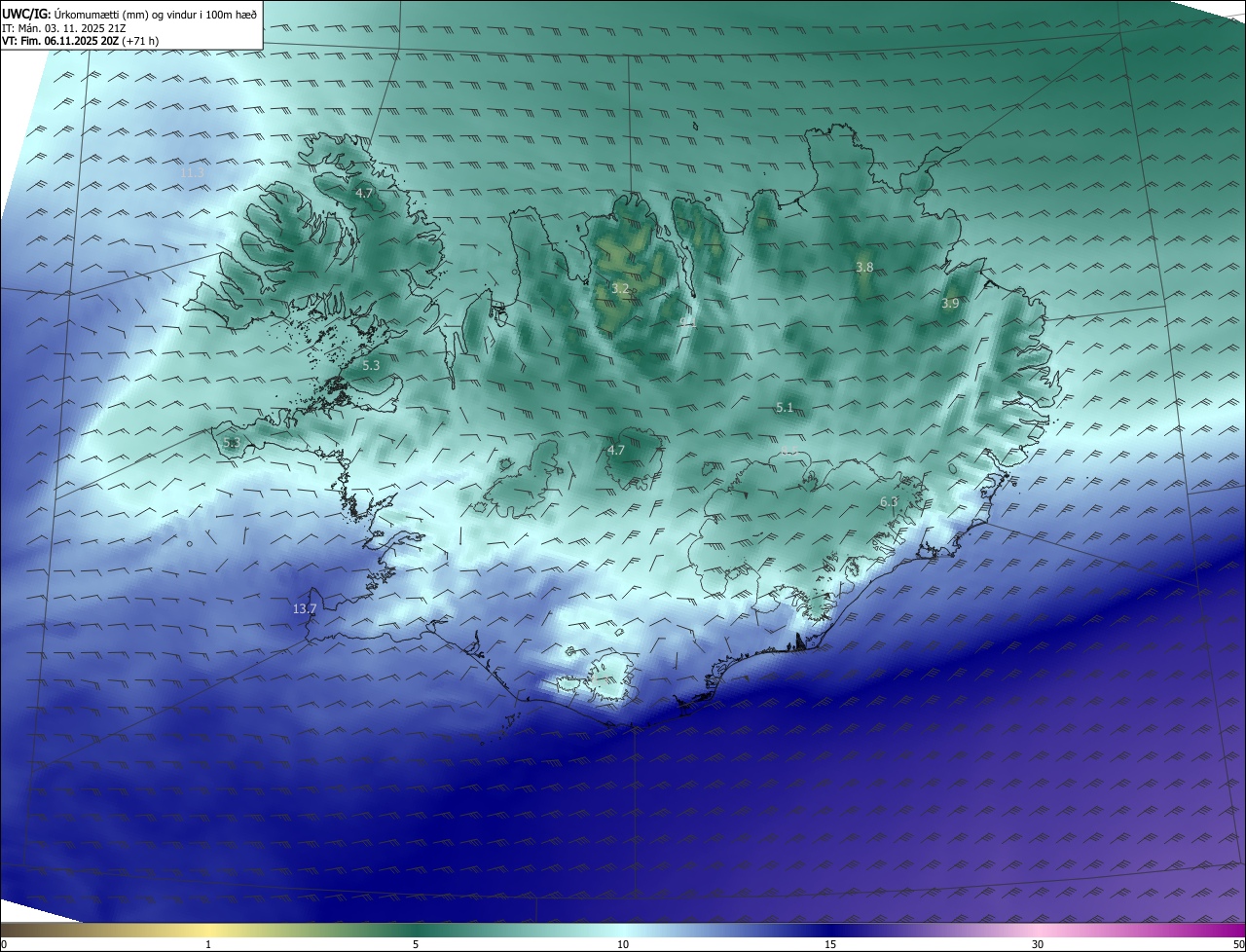Click the color scale tick label '15'

tap(830, 944)
